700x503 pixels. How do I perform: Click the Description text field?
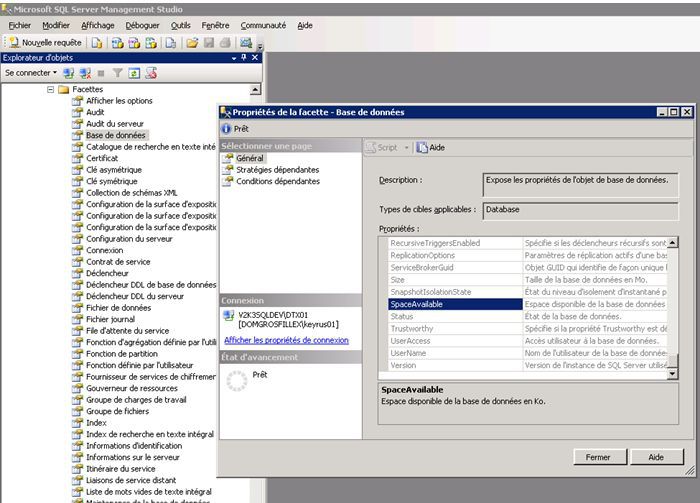(580, 185)
